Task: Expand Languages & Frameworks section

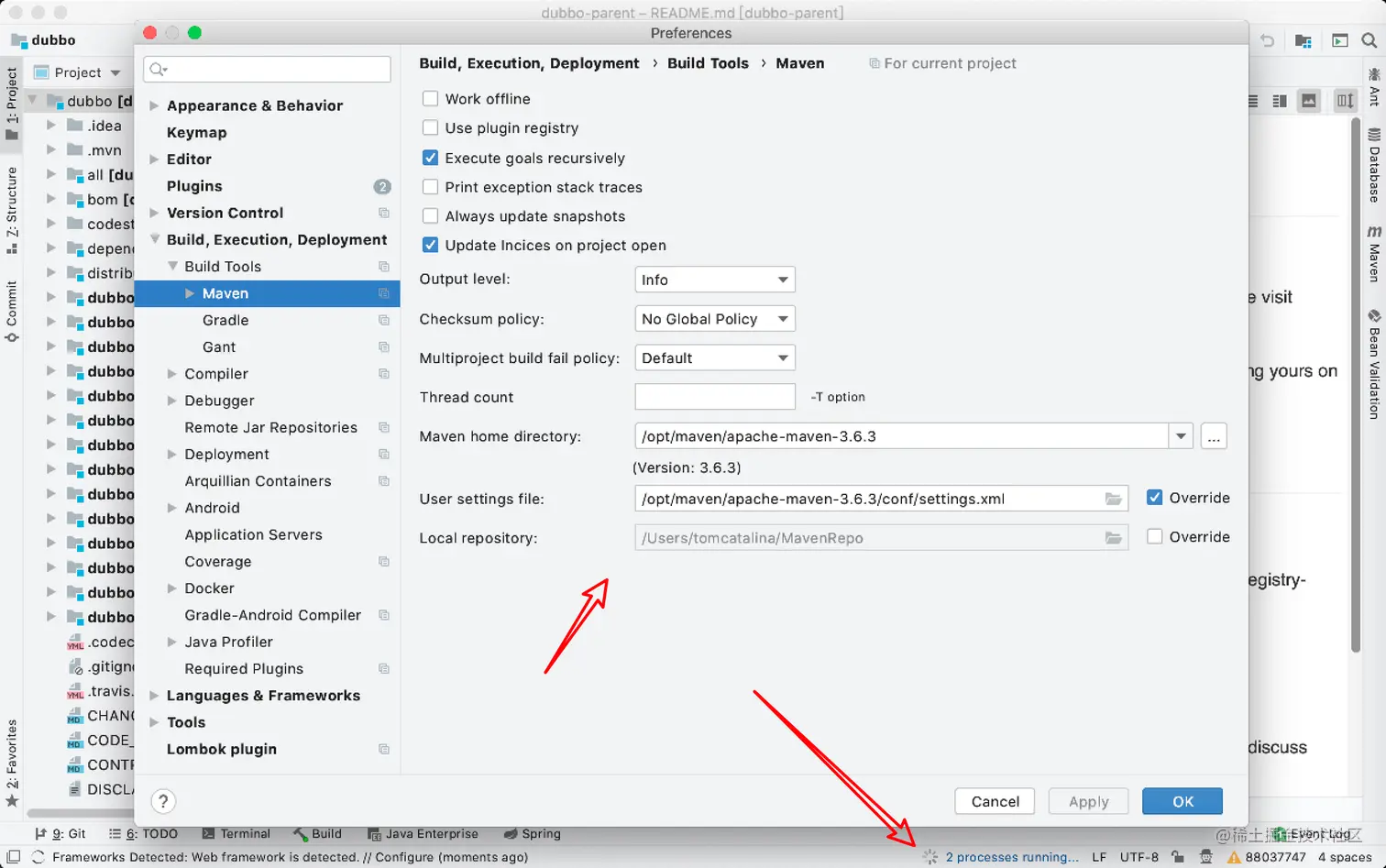Action: tap(154, 696)
